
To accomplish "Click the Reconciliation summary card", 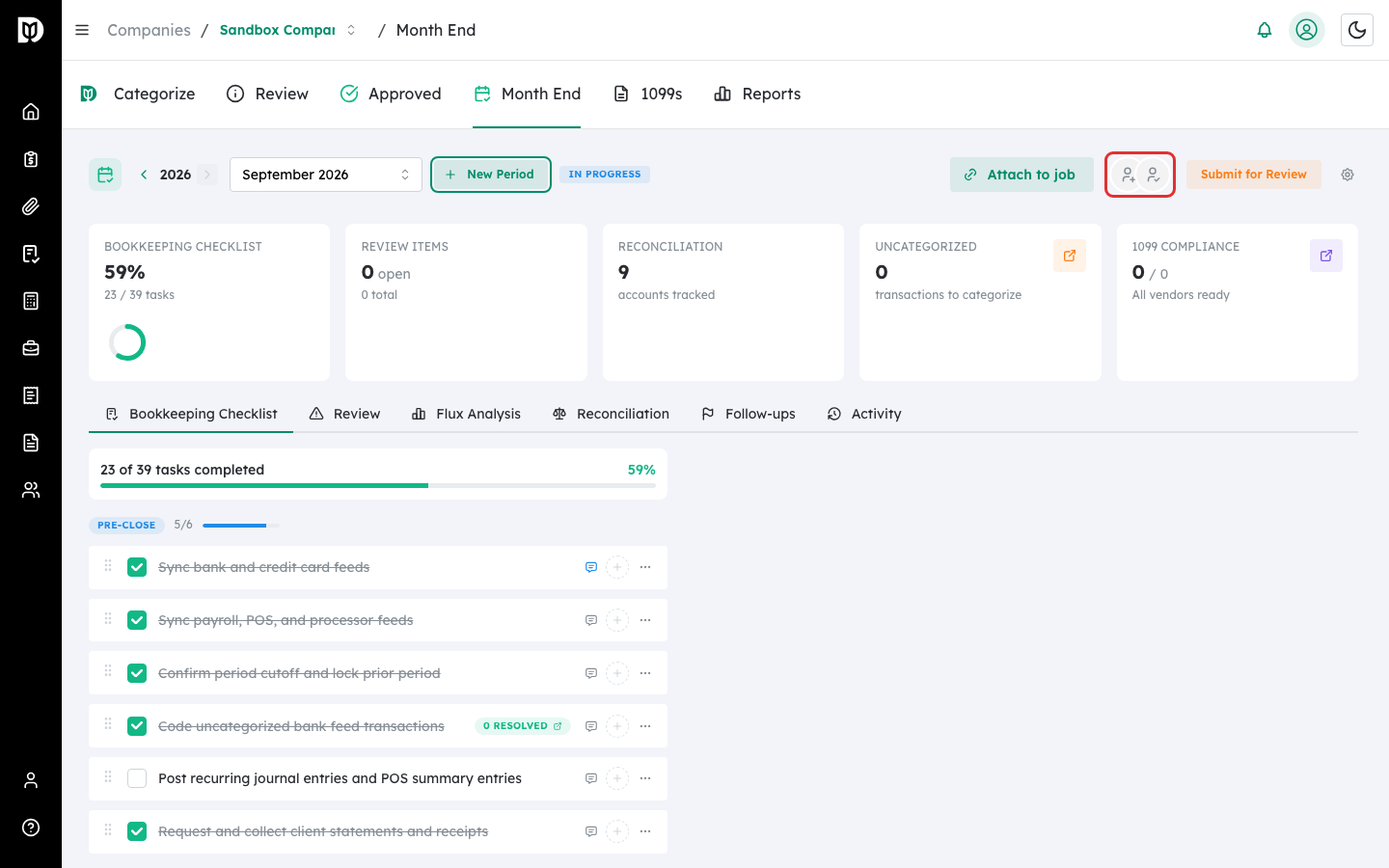I will (723, 302).
